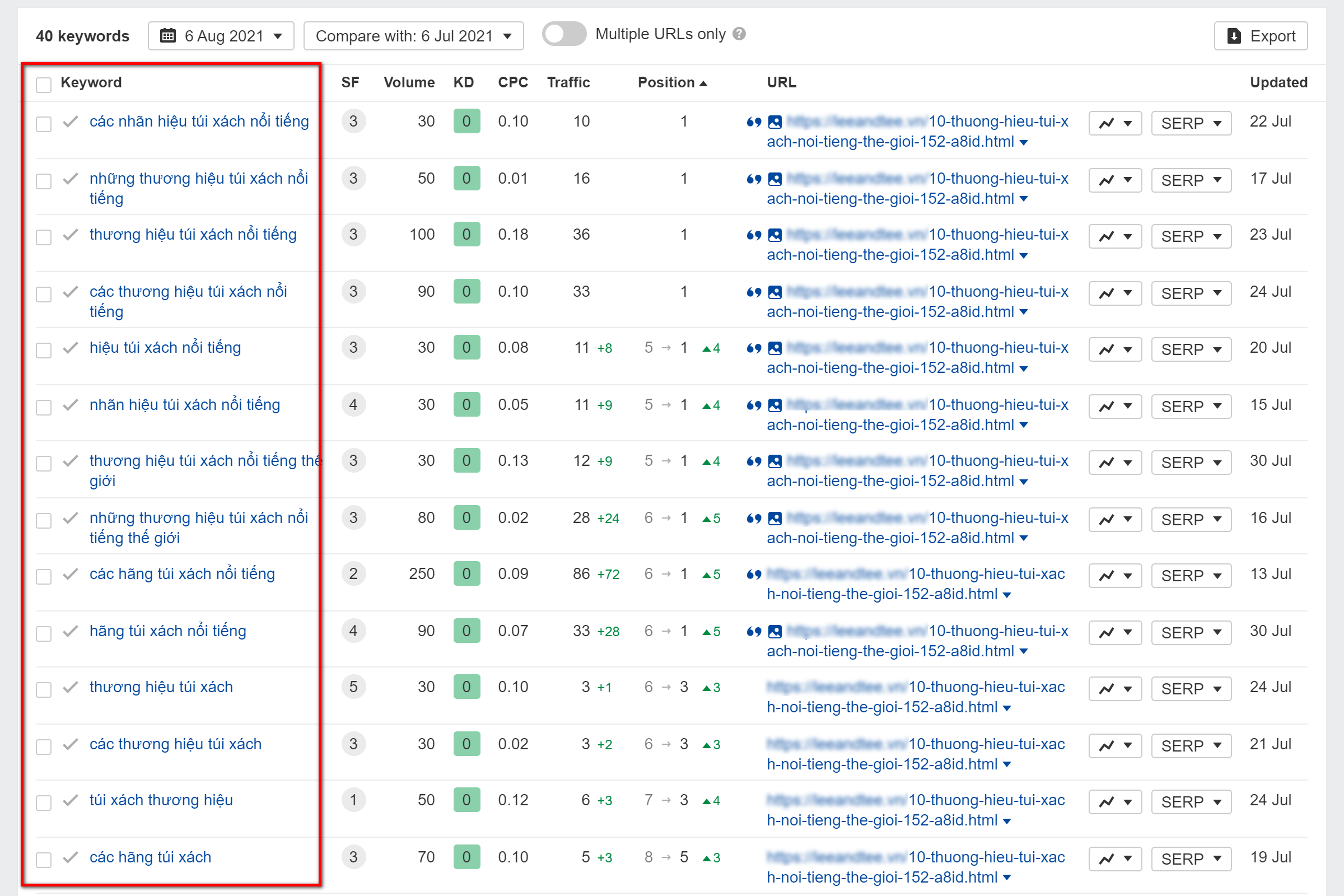Open position history chart for các hãng túi xách
The image size is (1344, 896).
pos(1115,859)
